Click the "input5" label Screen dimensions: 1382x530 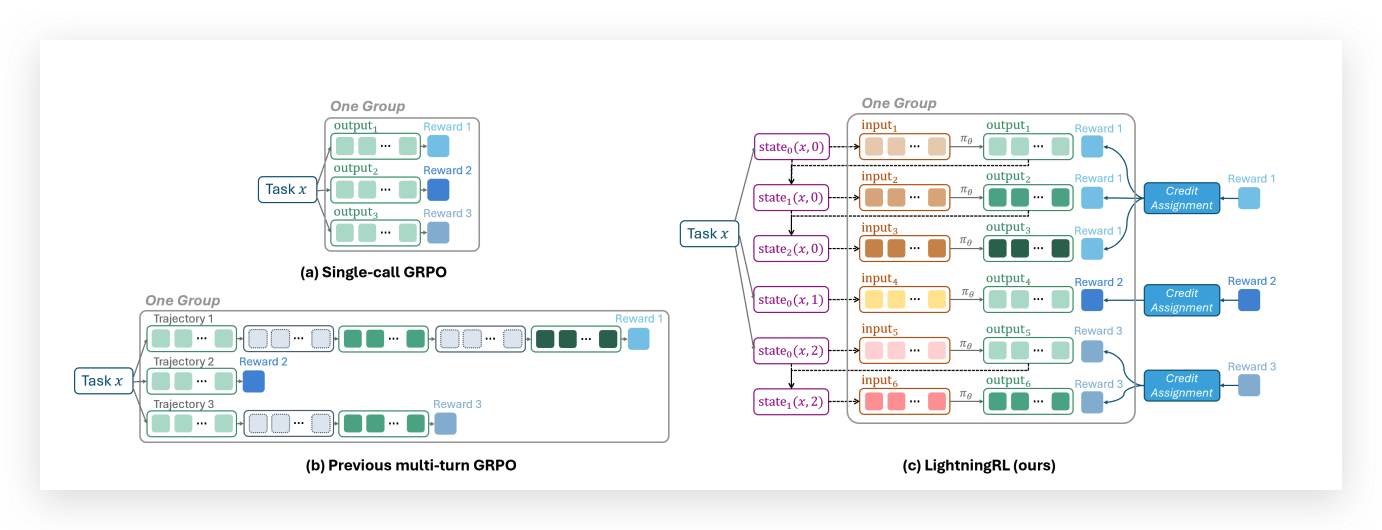[881, 330]
